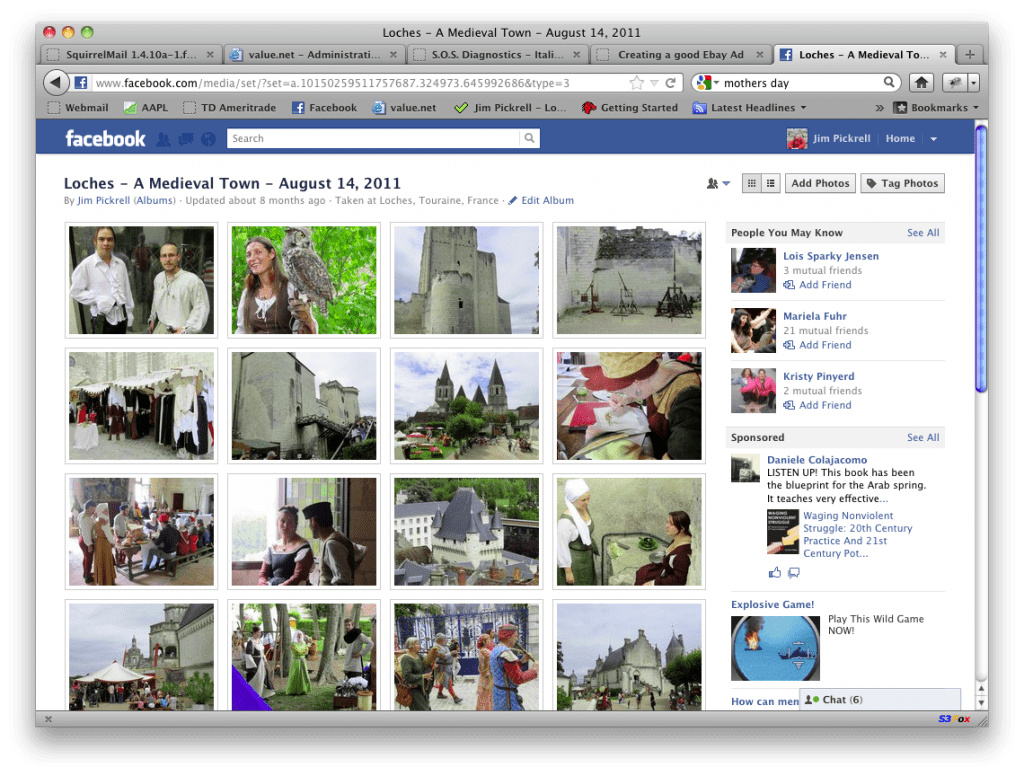Check notifications via the globe icon
This screenshot has width=1024, height=776.
(207, 139)
